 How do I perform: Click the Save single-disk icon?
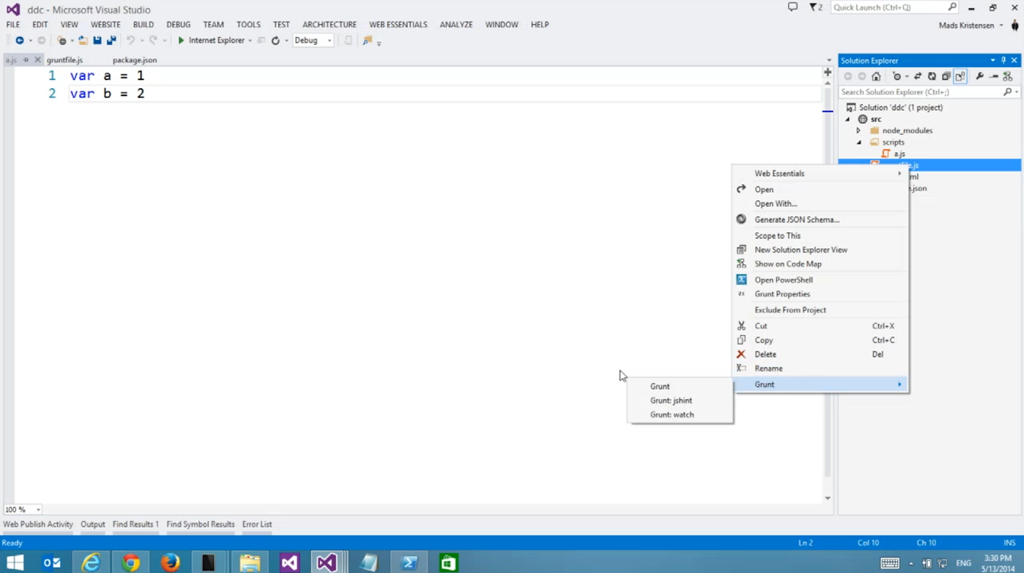[x=97, y=41]
